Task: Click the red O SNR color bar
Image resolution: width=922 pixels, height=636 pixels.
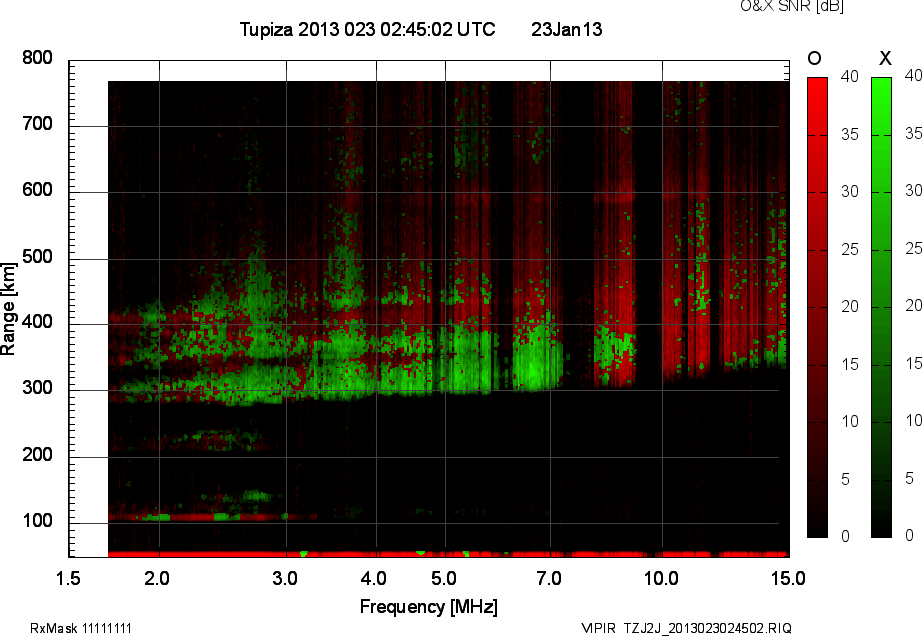Action: coord(817,307)
